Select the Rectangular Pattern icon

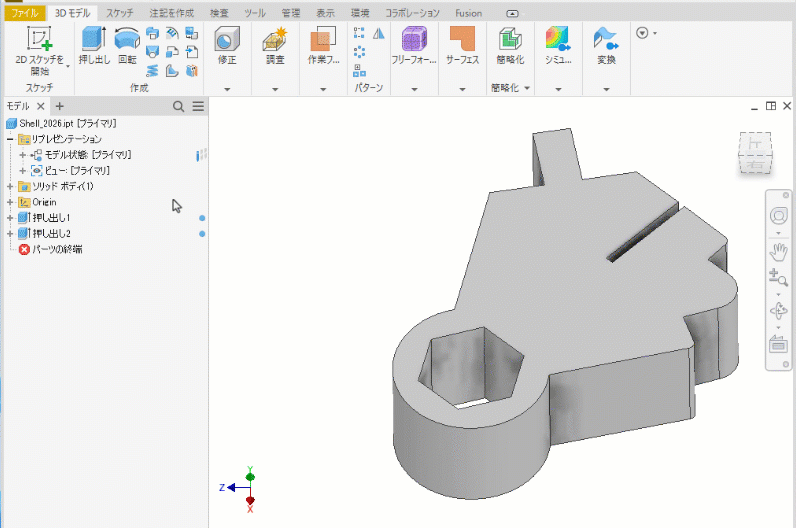[359, 33]
